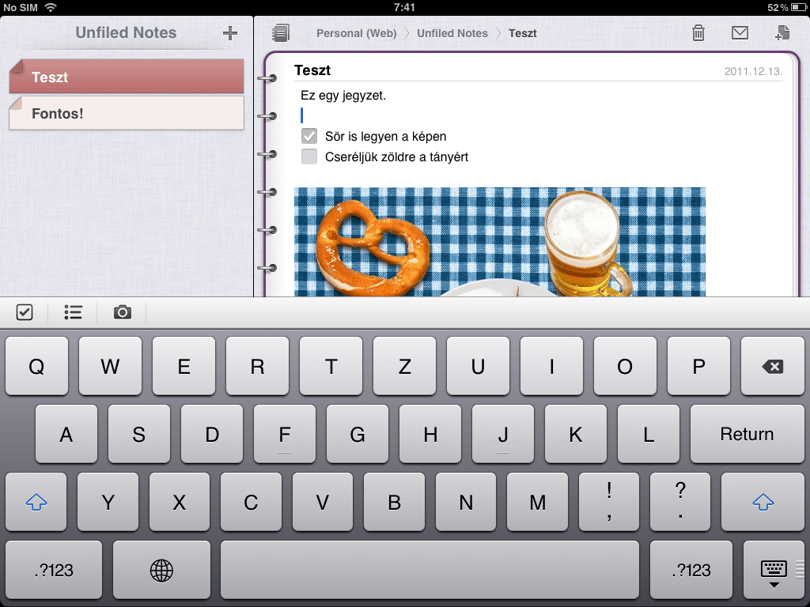The image size is (810, 607).
Task: Go to Unfiled Notes breadcrumb
Action: pyautogui.click(x=452, y=33)
